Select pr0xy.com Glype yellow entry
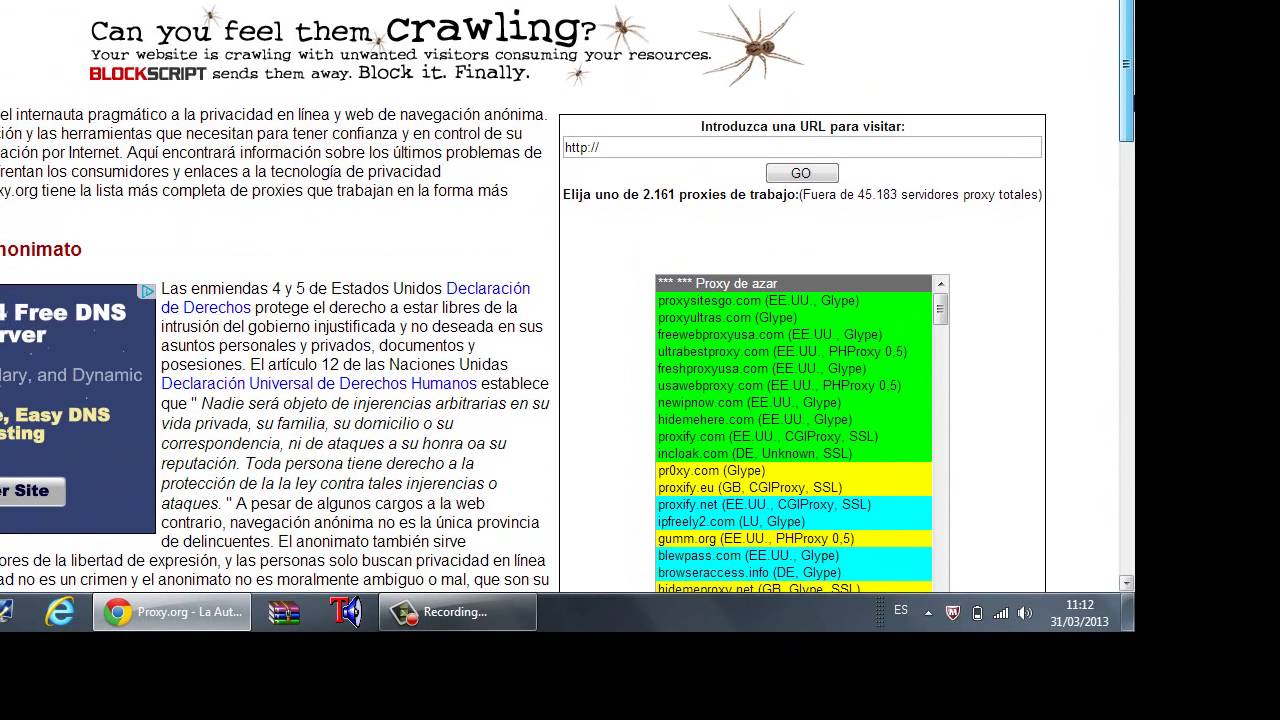This screenshot has width=1280, height=720. pos(794,470)
